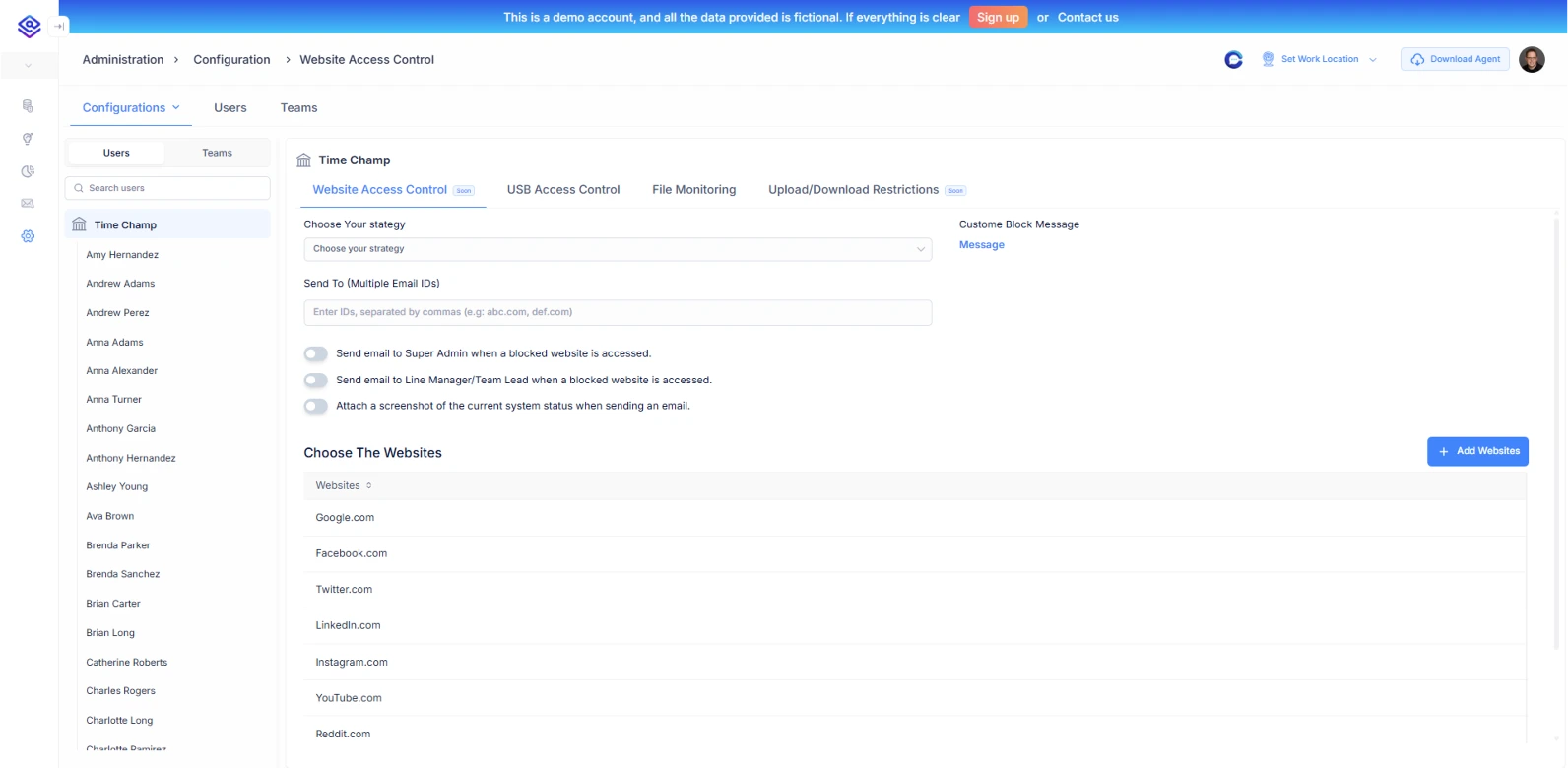Open the File Monitoring tab
This screenshot has width=1568, height=768.
(x=693, y=190)
